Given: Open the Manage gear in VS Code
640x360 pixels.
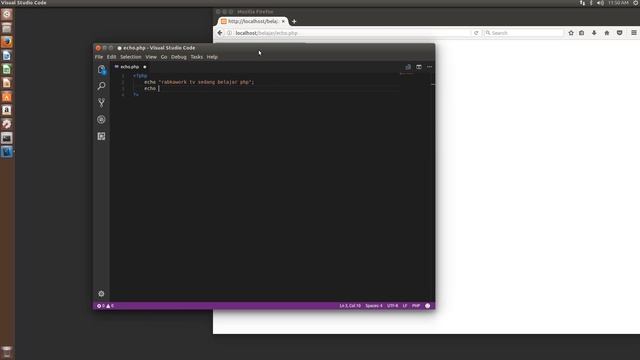Looking at the screenshot, I should (x=101, y=293).
